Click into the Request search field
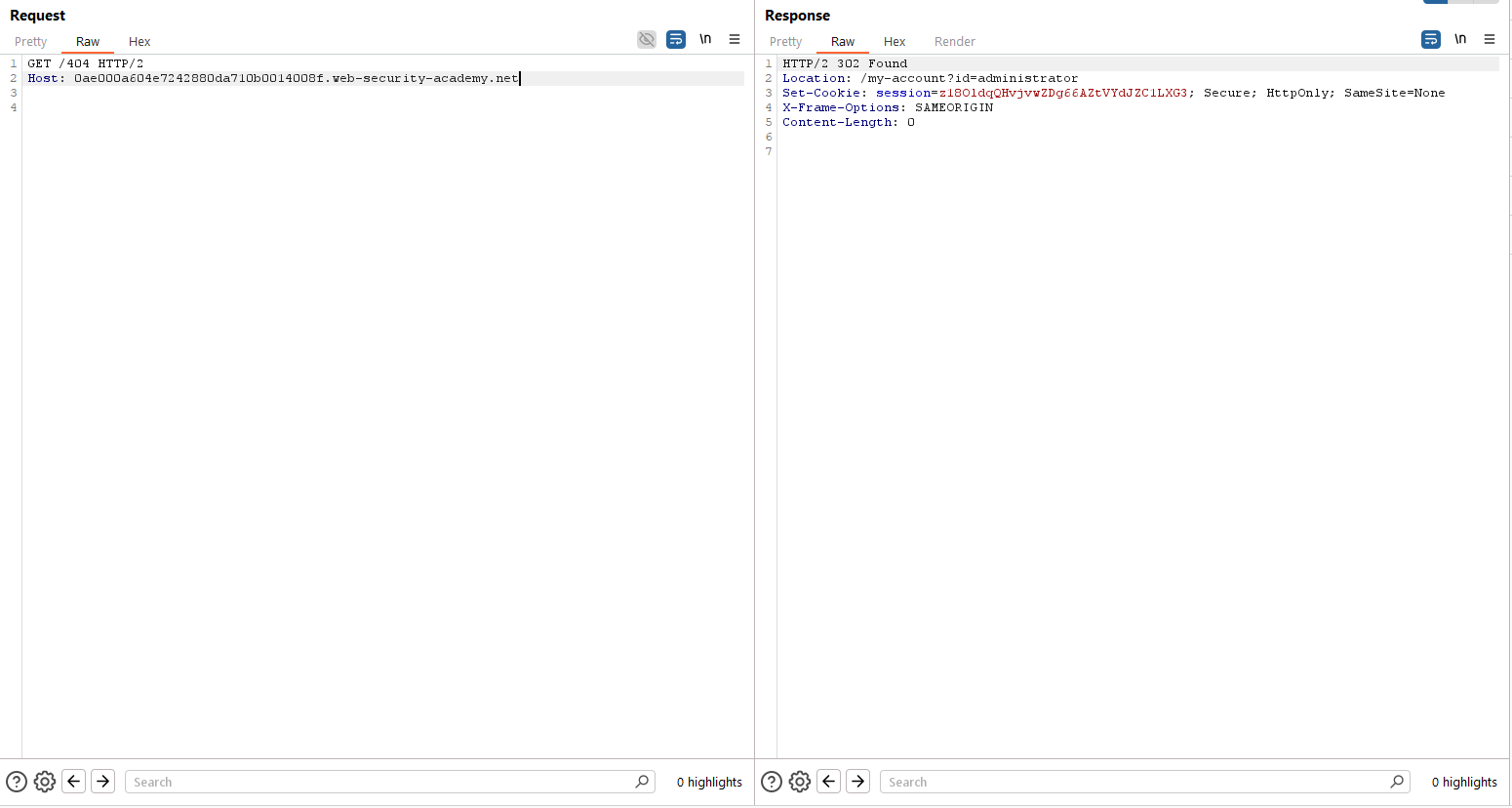This screenshot has height=808, width=1512. click(x=380, y=782)
